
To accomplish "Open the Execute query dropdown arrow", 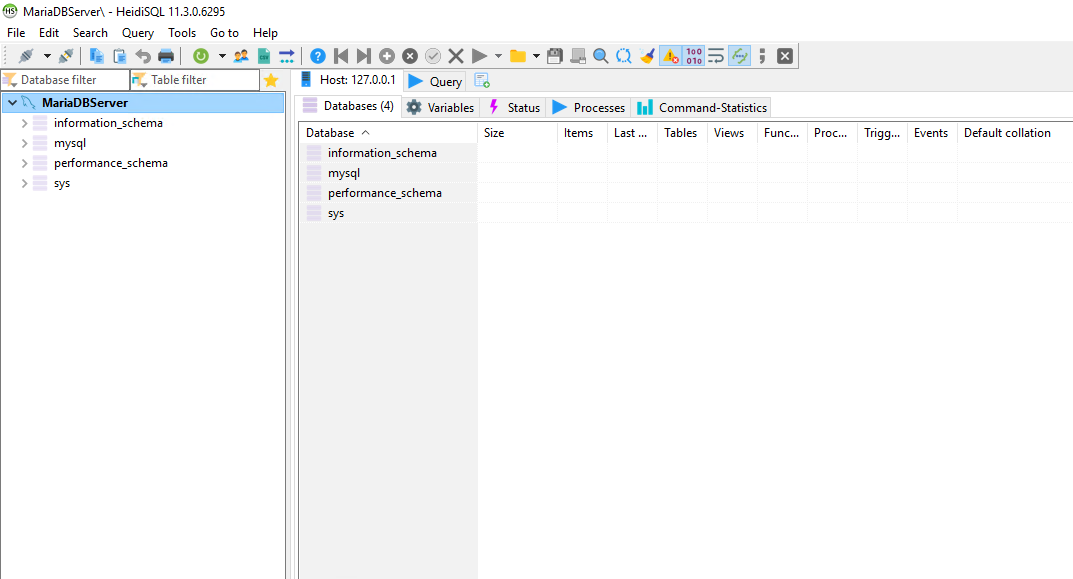I will point(498,56).
